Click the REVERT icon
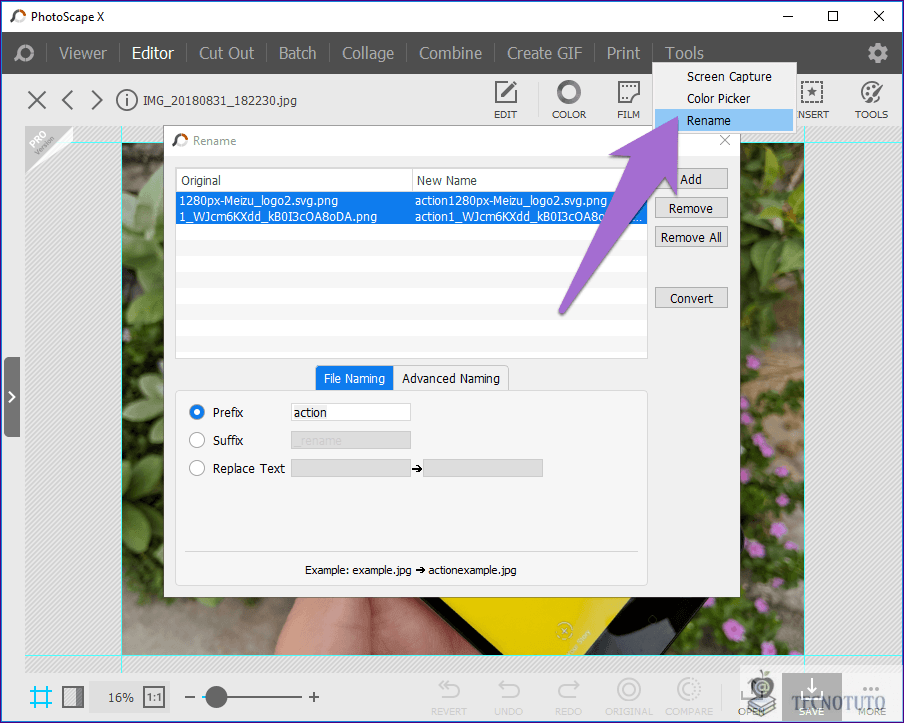Viewport: 904px width, 723px height. 449,697
